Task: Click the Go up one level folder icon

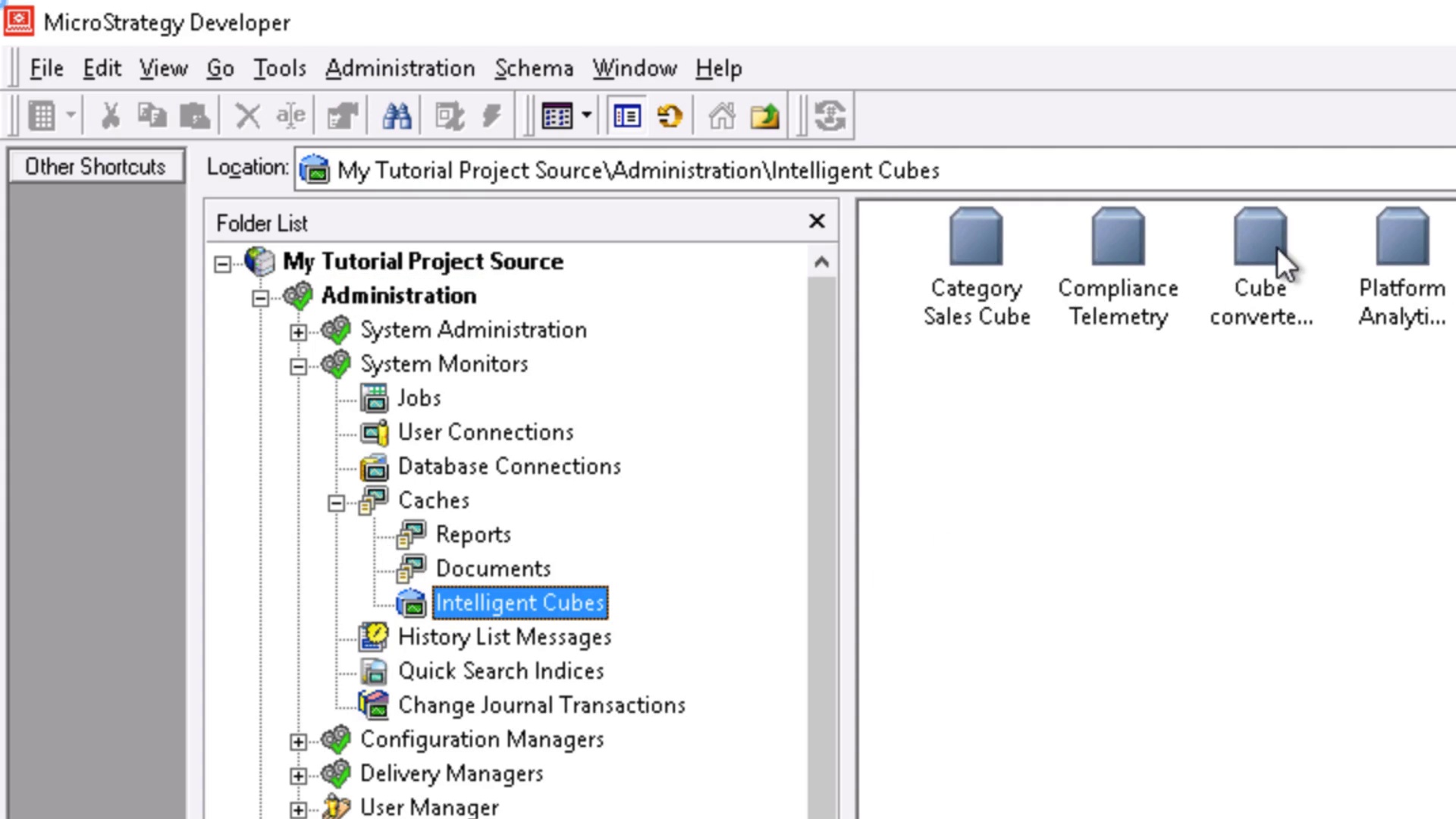Action: point(764,116)
